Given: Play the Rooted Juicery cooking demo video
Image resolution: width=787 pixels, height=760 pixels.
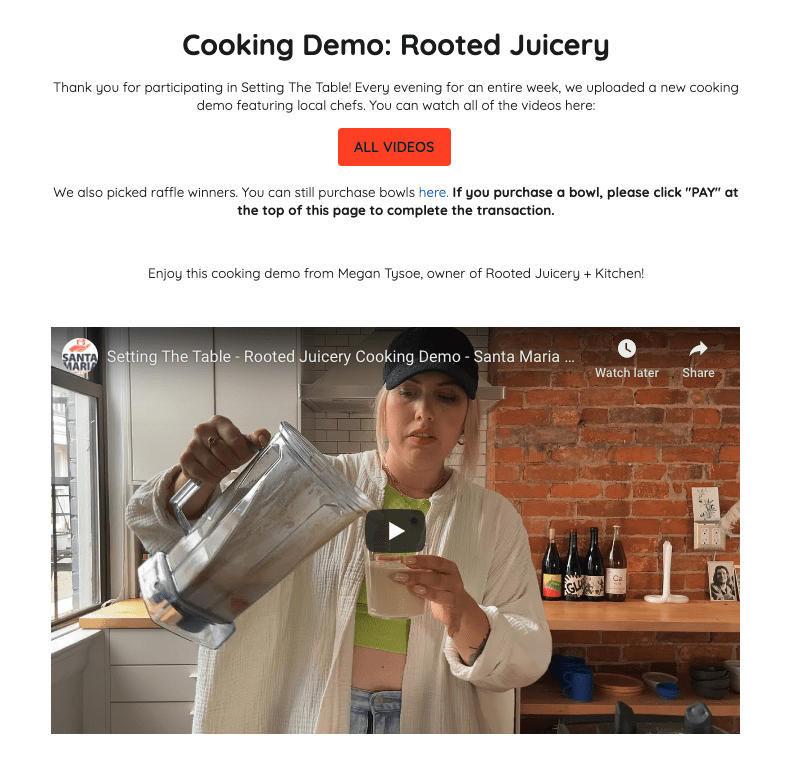Looking at the screenshot, I should point(395,531).
